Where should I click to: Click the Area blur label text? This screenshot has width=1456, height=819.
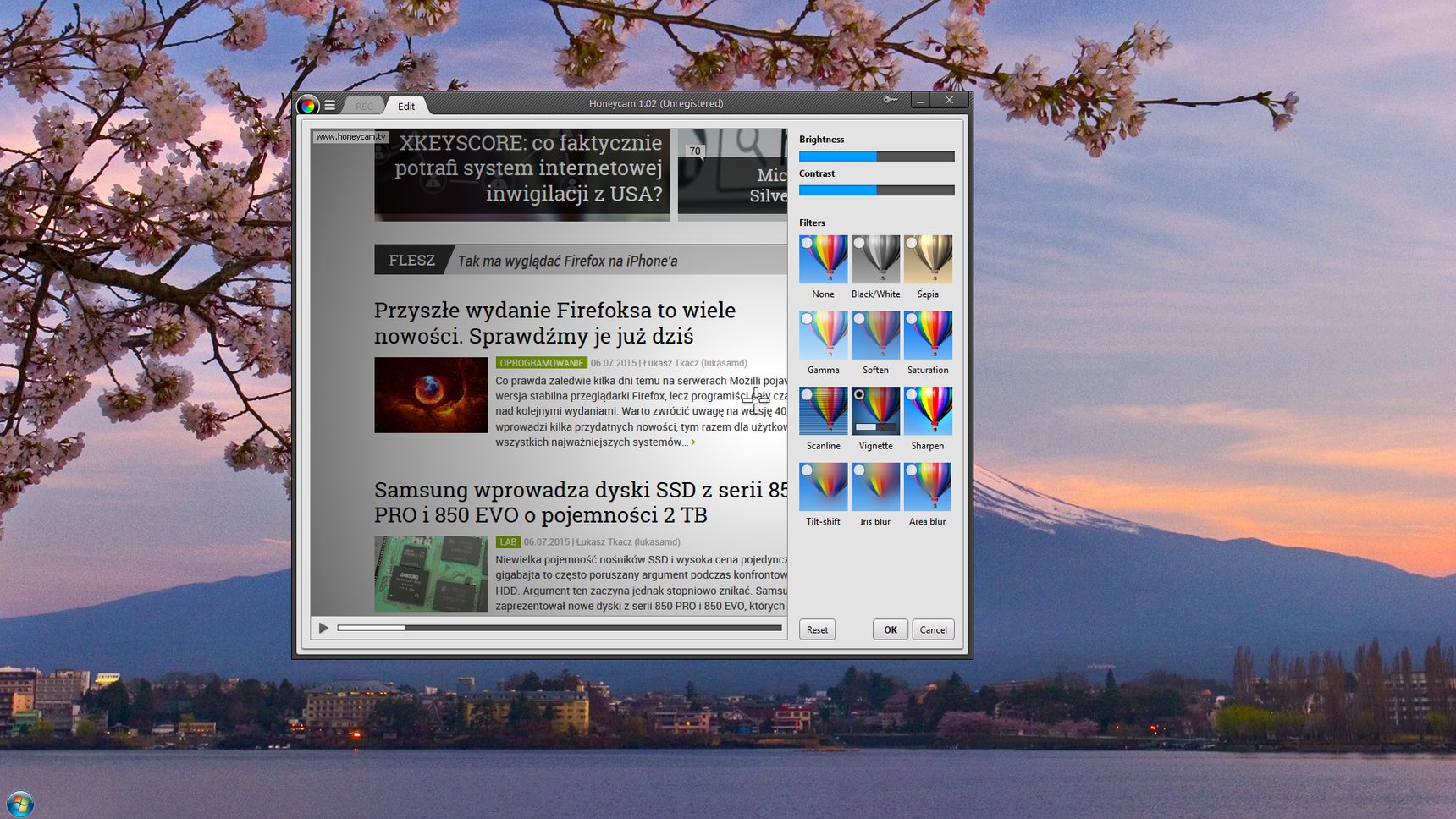(928, 522)
